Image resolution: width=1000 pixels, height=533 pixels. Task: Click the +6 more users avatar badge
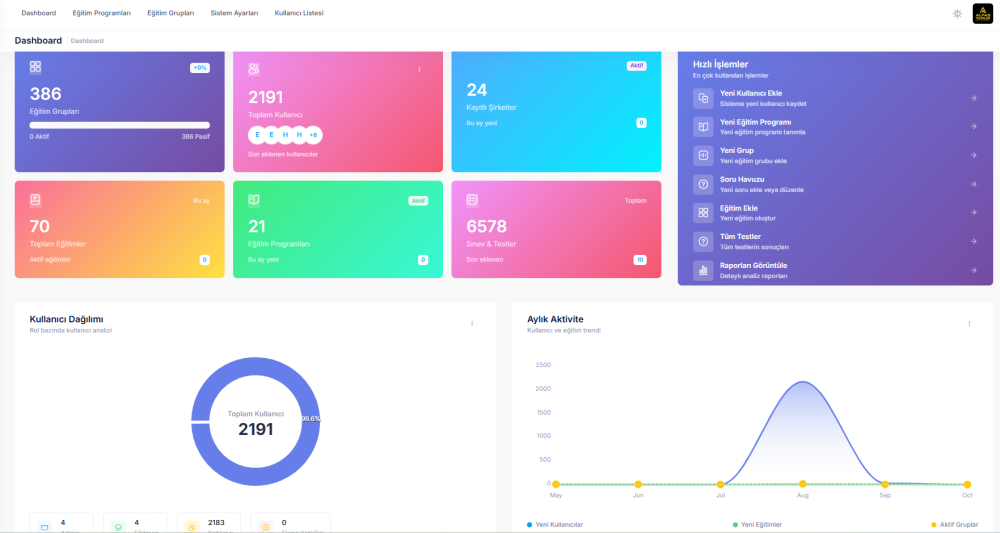[313, 135]
